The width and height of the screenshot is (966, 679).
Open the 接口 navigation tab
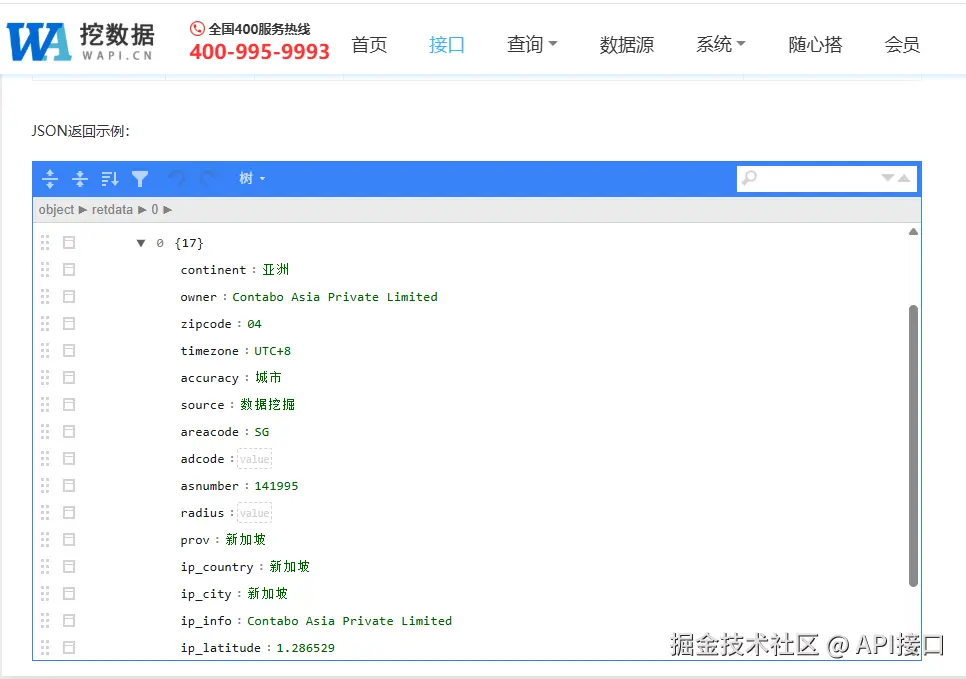click(x=447, y=44)
